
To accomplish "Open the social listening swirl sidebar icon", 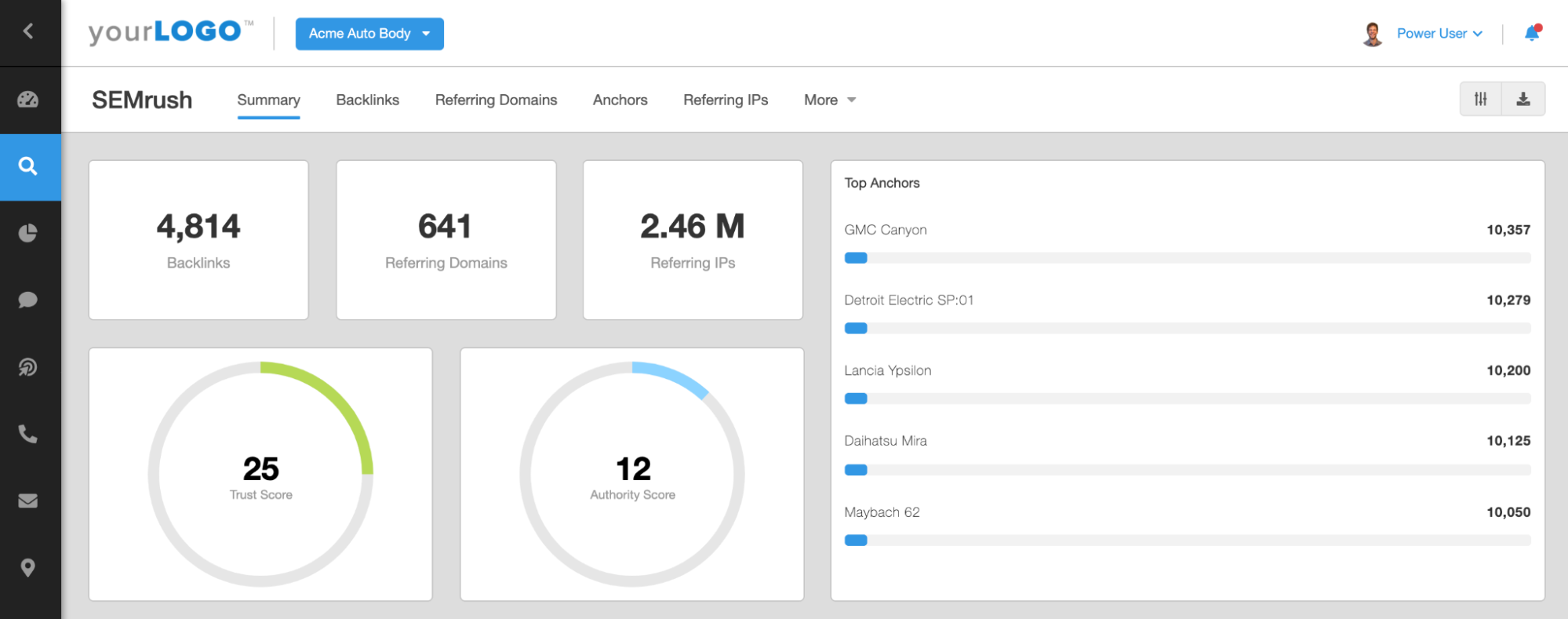I will pos(28,366).
